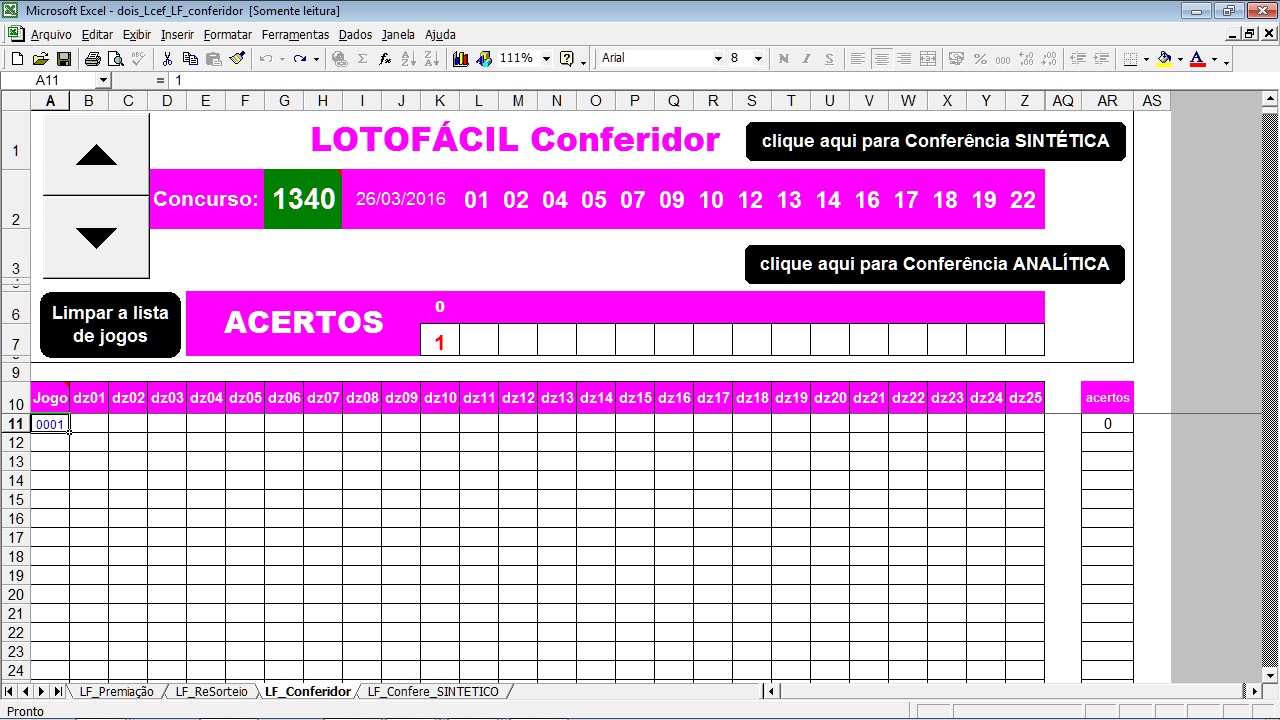This screenshot has height=720, width=1280.
Task: Select column header AR
Action: (x=1107, y=101)
